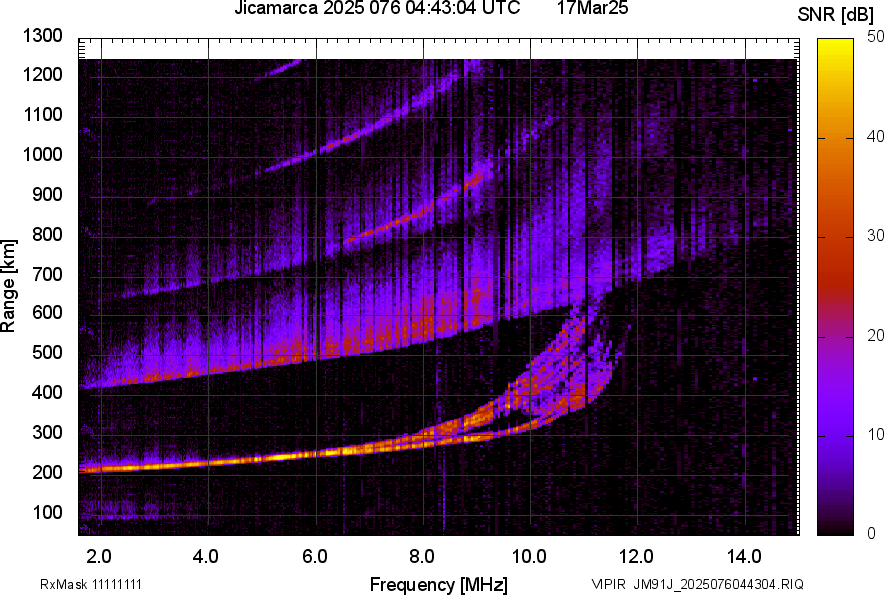The image size is (884, 595).
Task: Click the 400 range tick label
Action: click(47, 392)
